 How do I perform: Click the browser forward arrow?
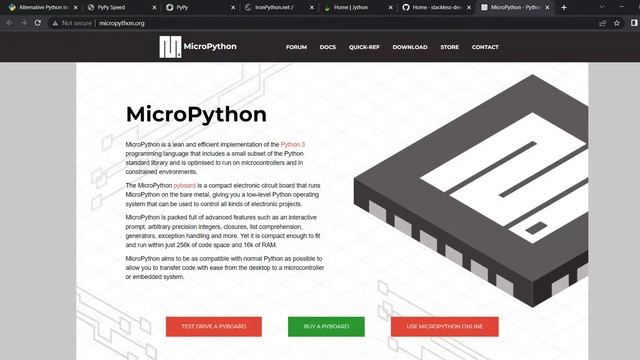(x=23, y=23)
